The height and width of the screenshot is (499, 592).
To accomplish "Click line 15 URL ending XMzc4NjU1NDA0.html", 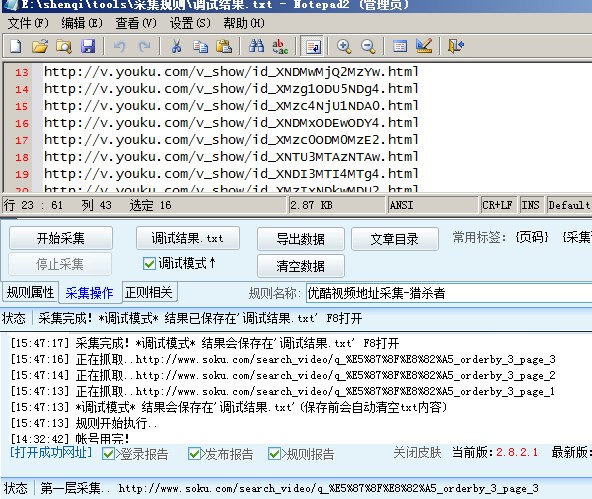I will [231, 105].
